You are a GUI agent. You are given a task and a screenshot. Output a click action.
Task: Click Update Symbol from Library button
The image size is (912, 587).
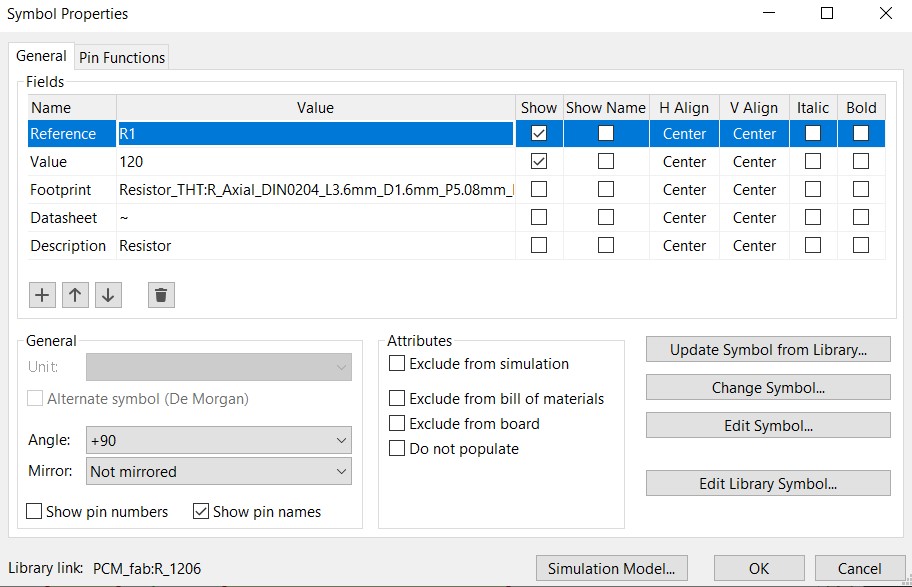(x=767, y=350)
